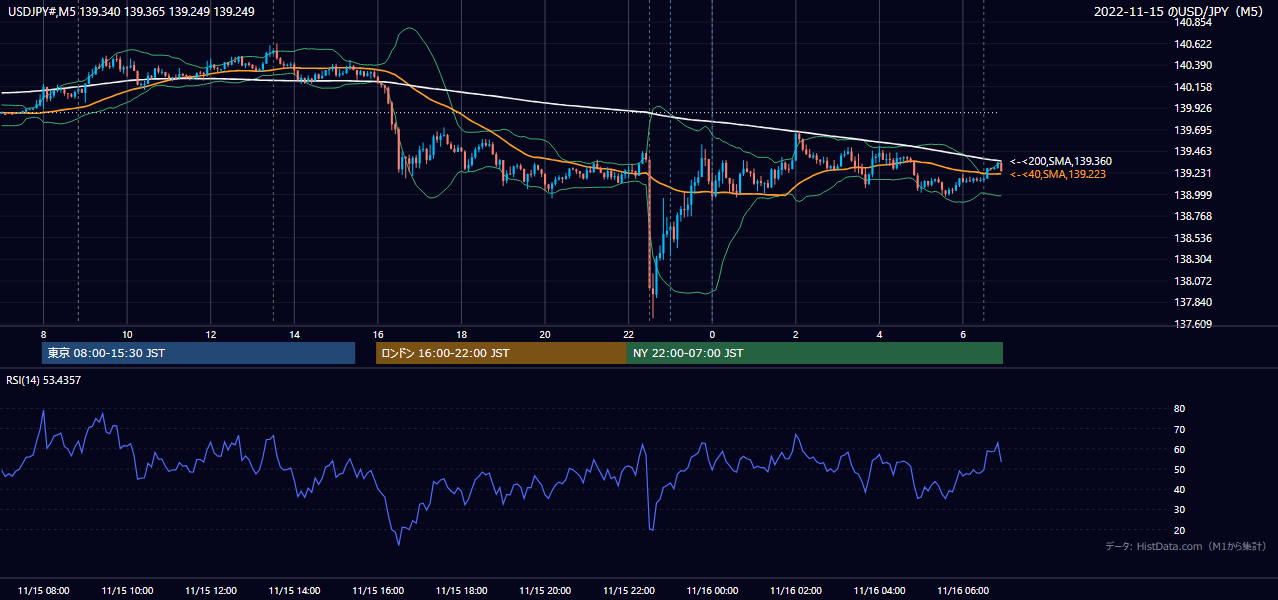Click price axis value 139.463
The width and height of the screenshot is (1278, 600).
pyautogui.click(x=1191, y=151)
